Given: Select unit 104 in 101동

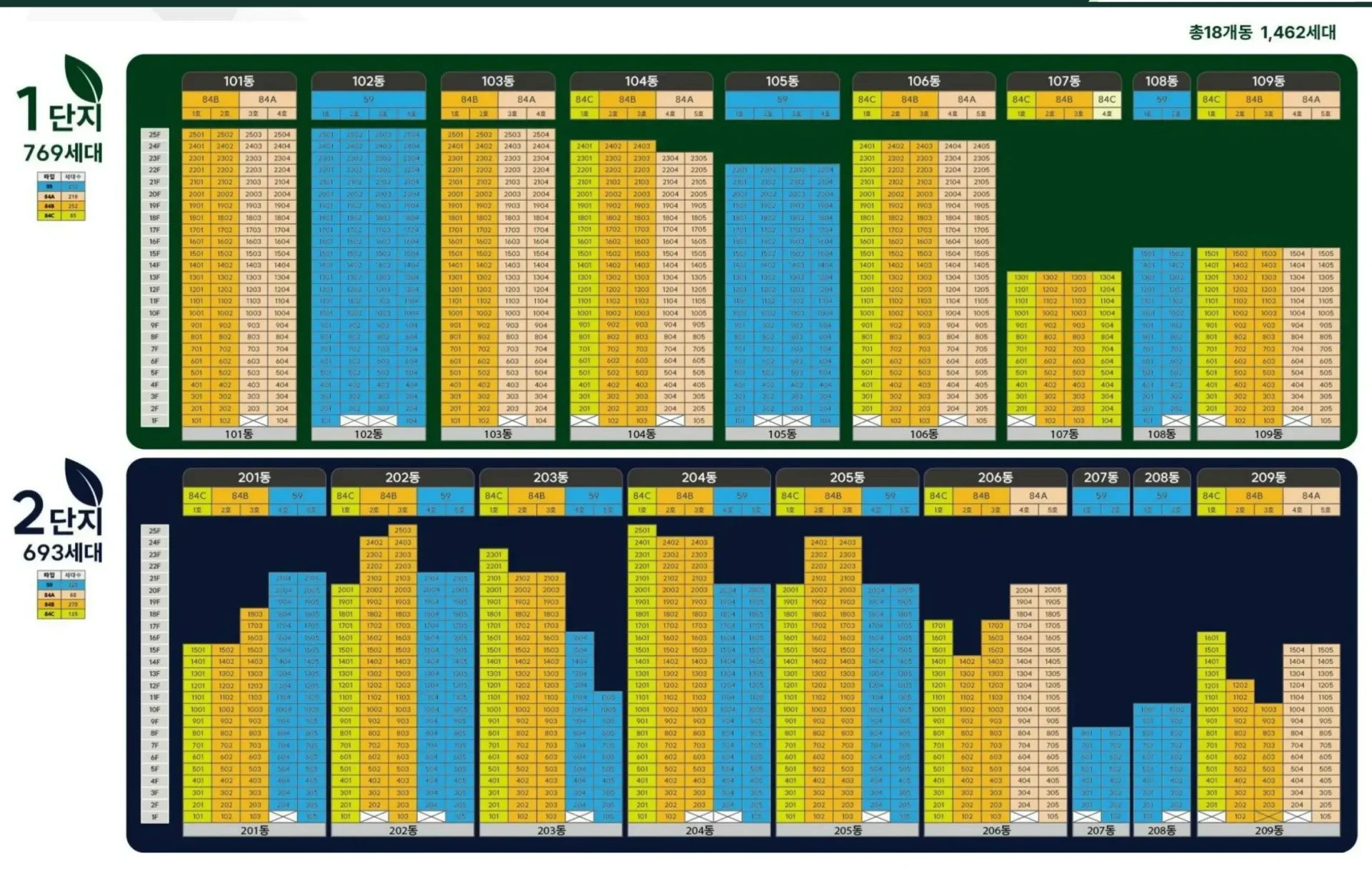Looking at the screenshot, I should (x=282, y=421).
